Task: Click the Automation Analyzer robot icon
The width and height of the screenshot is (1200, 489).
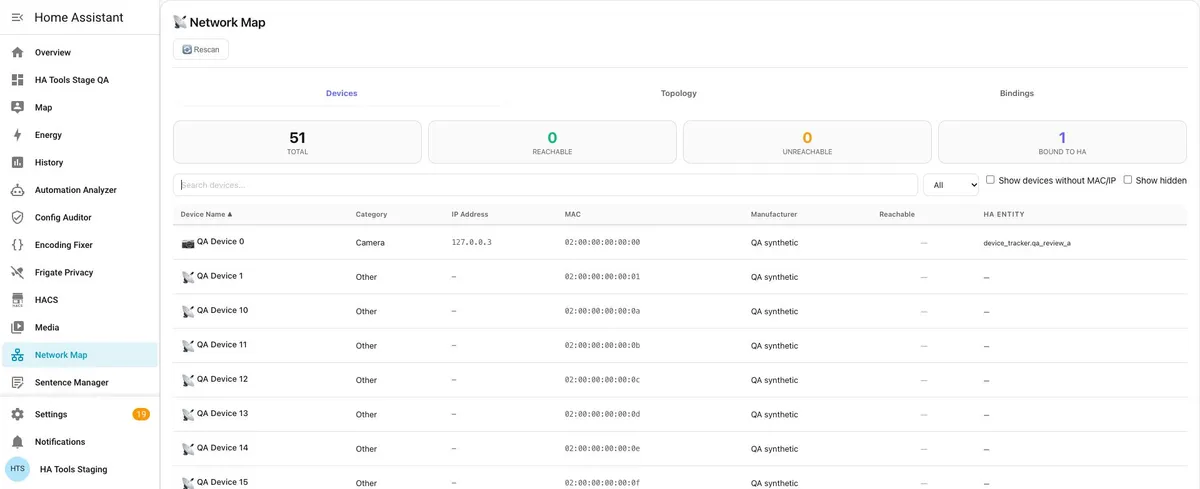Action: click(x=17, y=190)
